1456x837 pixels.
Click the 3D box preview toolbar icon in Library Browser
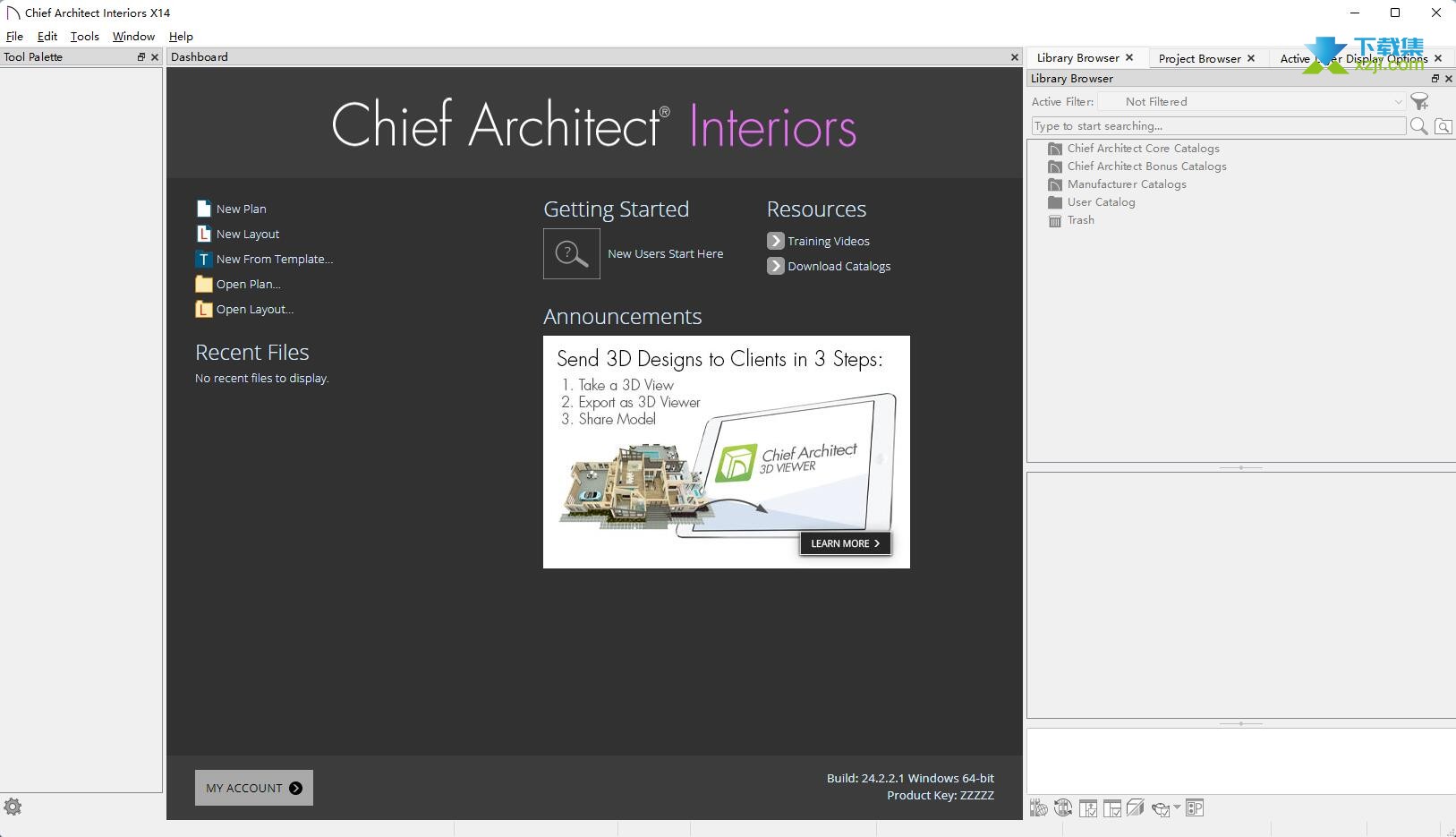(1136, 807)
